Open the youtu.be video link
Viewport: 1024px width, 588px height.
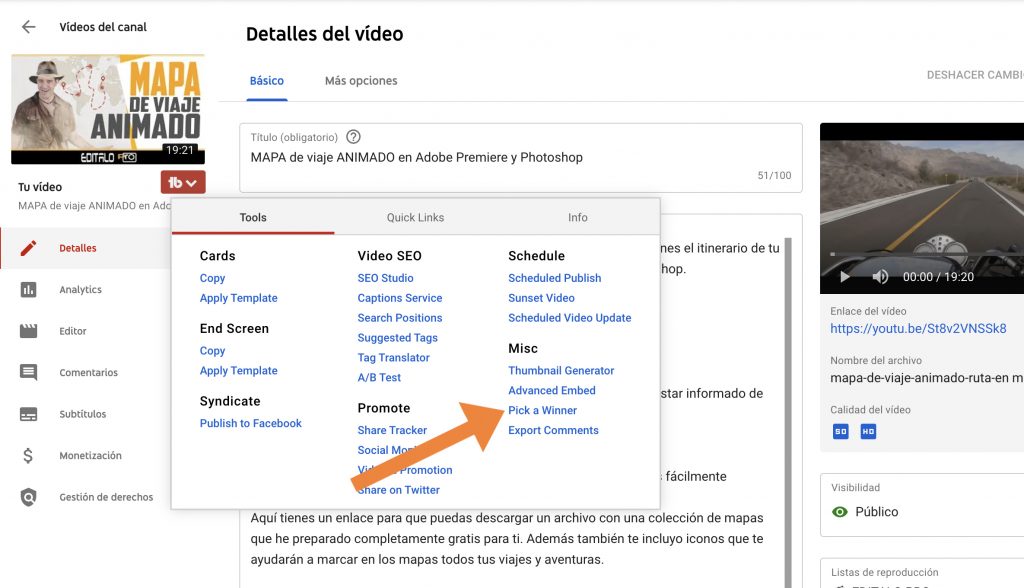918,328
